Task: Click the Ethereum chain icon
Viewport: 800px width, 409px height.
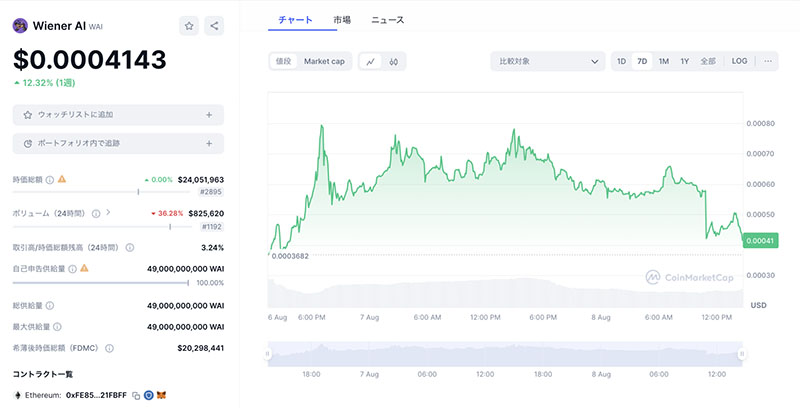Action: click(x=17, y=395)
